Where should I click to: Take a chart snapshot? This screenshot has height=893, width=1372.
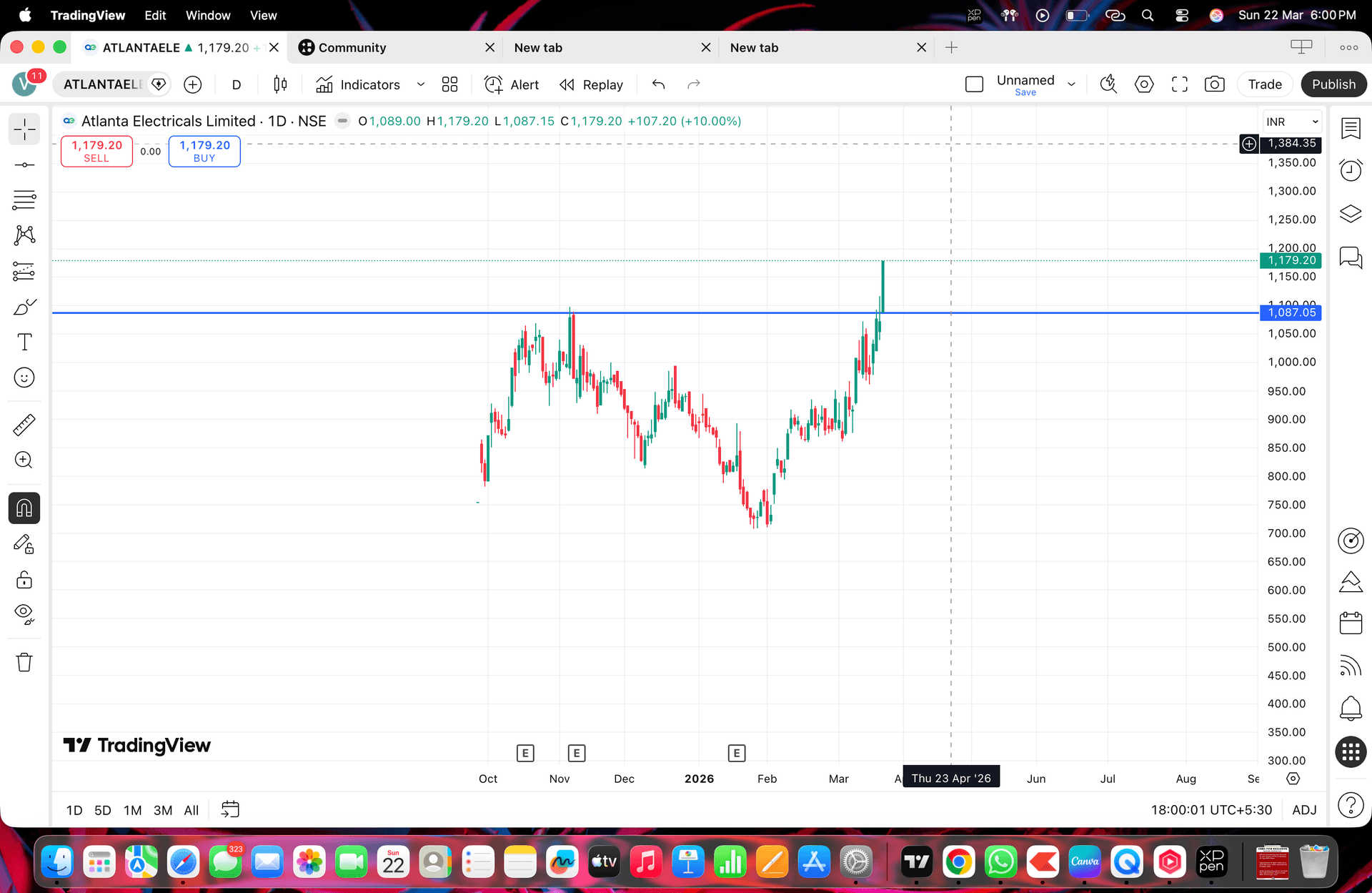(1215, 84)
